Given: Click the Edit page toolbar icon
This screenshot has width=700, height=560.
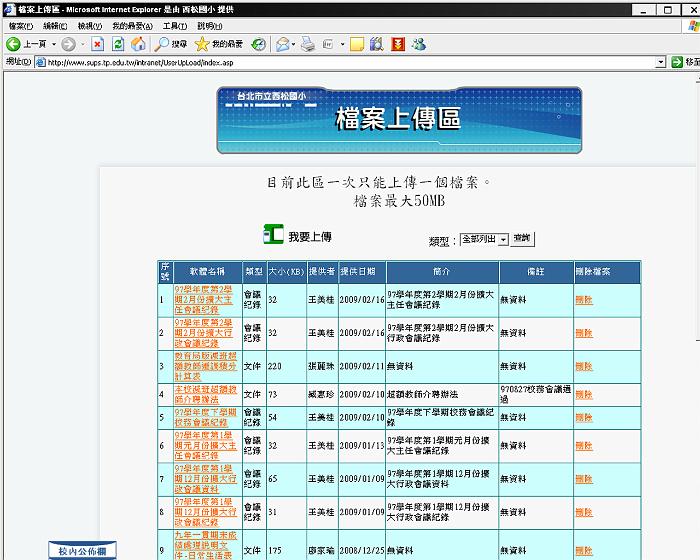Looking at the screenshot, I should (x=329, y=44).
